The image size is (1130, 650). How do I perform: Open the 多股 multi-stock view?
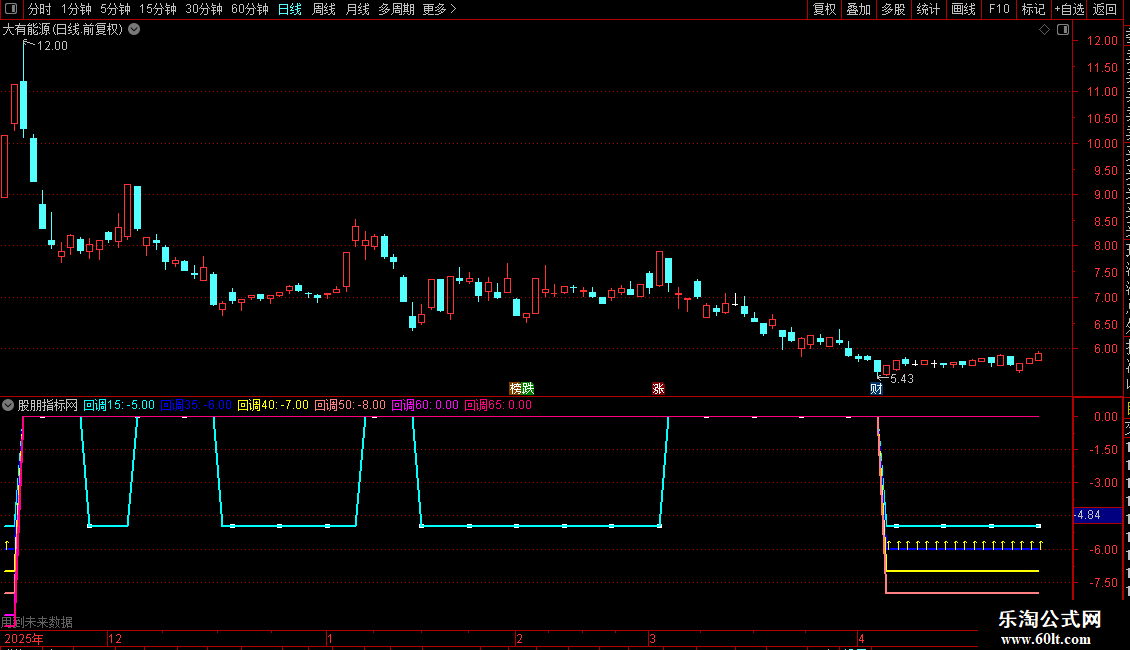tap(893, 9)
